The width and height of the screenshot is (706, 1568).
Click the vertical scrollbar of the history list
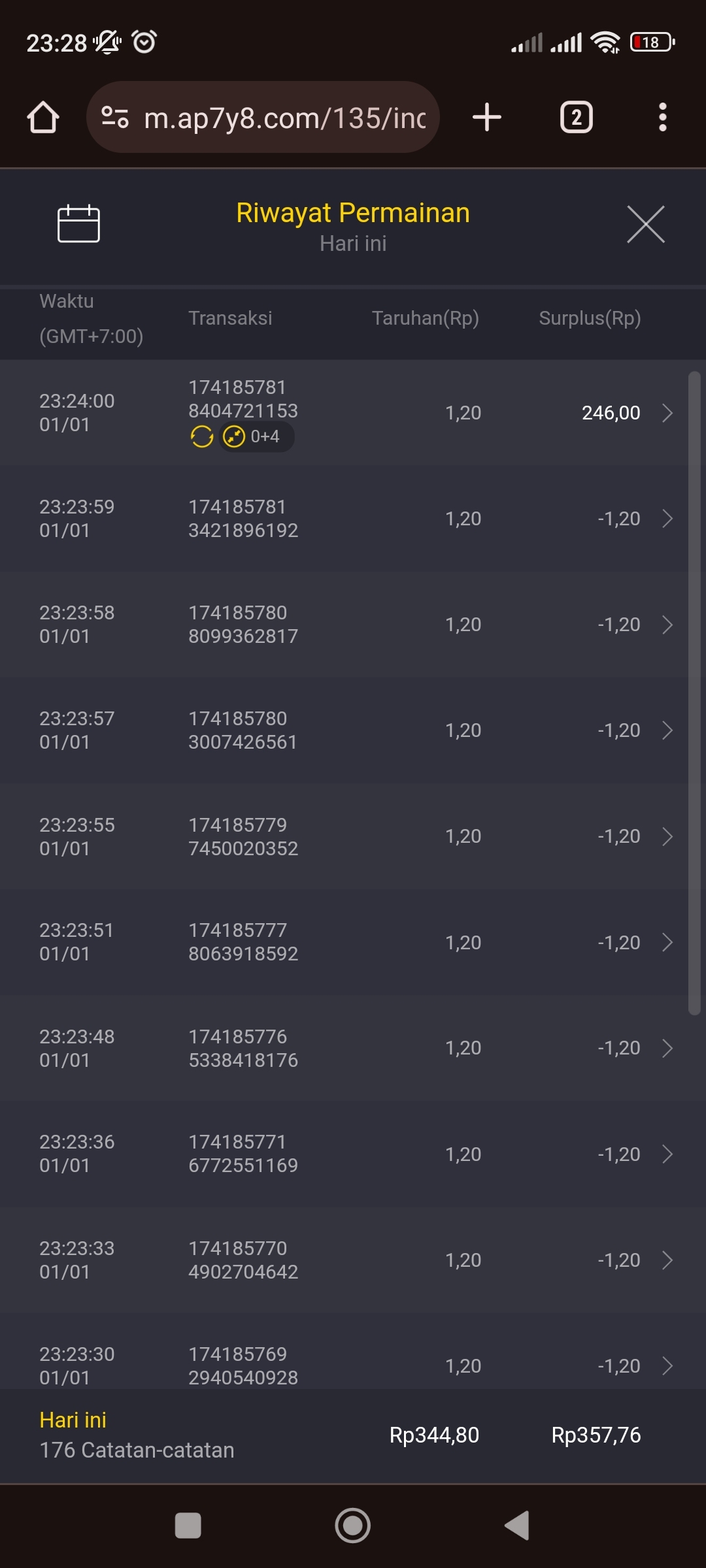point(694,693)
